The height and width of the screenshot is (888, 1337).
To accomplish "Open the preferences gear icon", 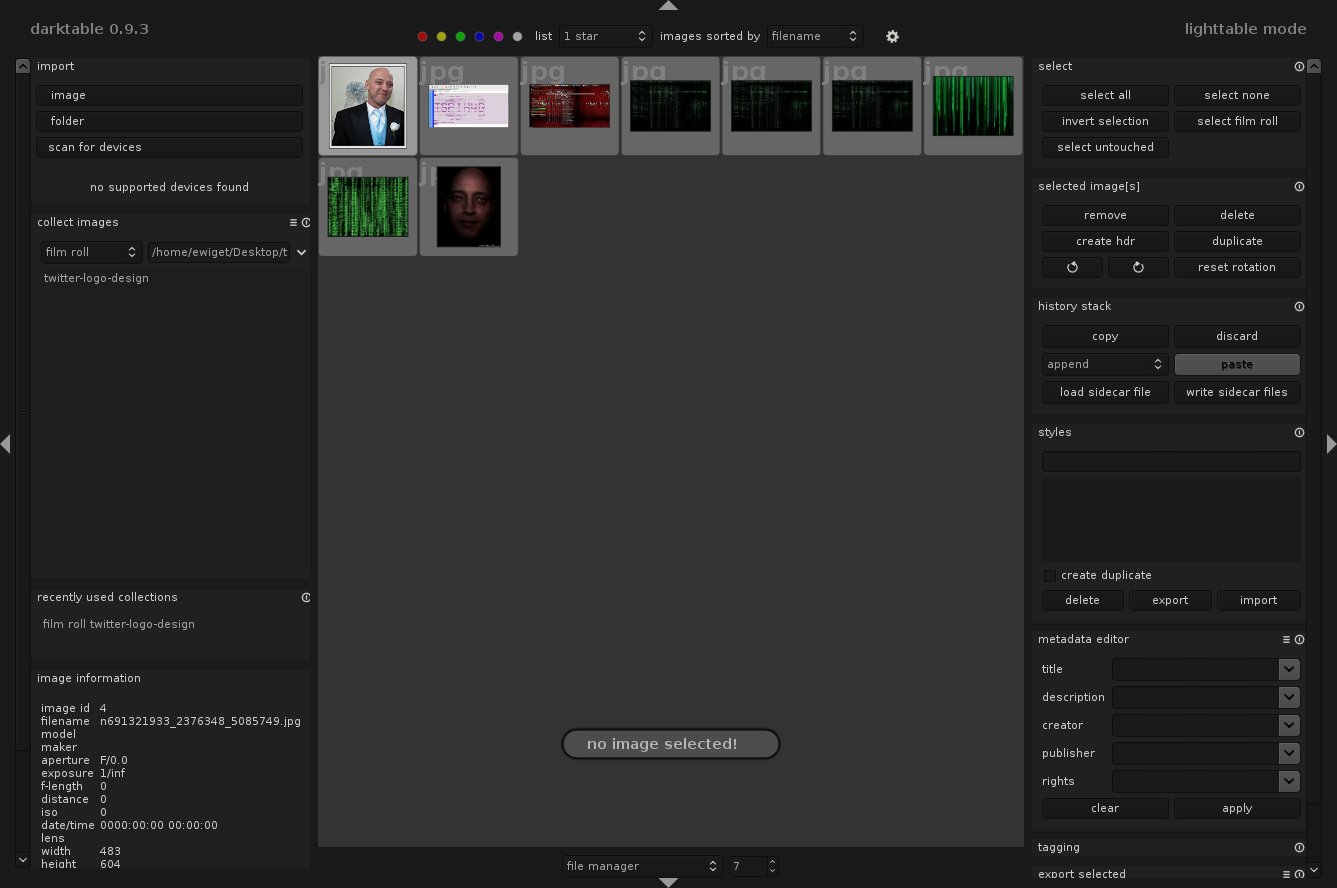I will (892, 36).
